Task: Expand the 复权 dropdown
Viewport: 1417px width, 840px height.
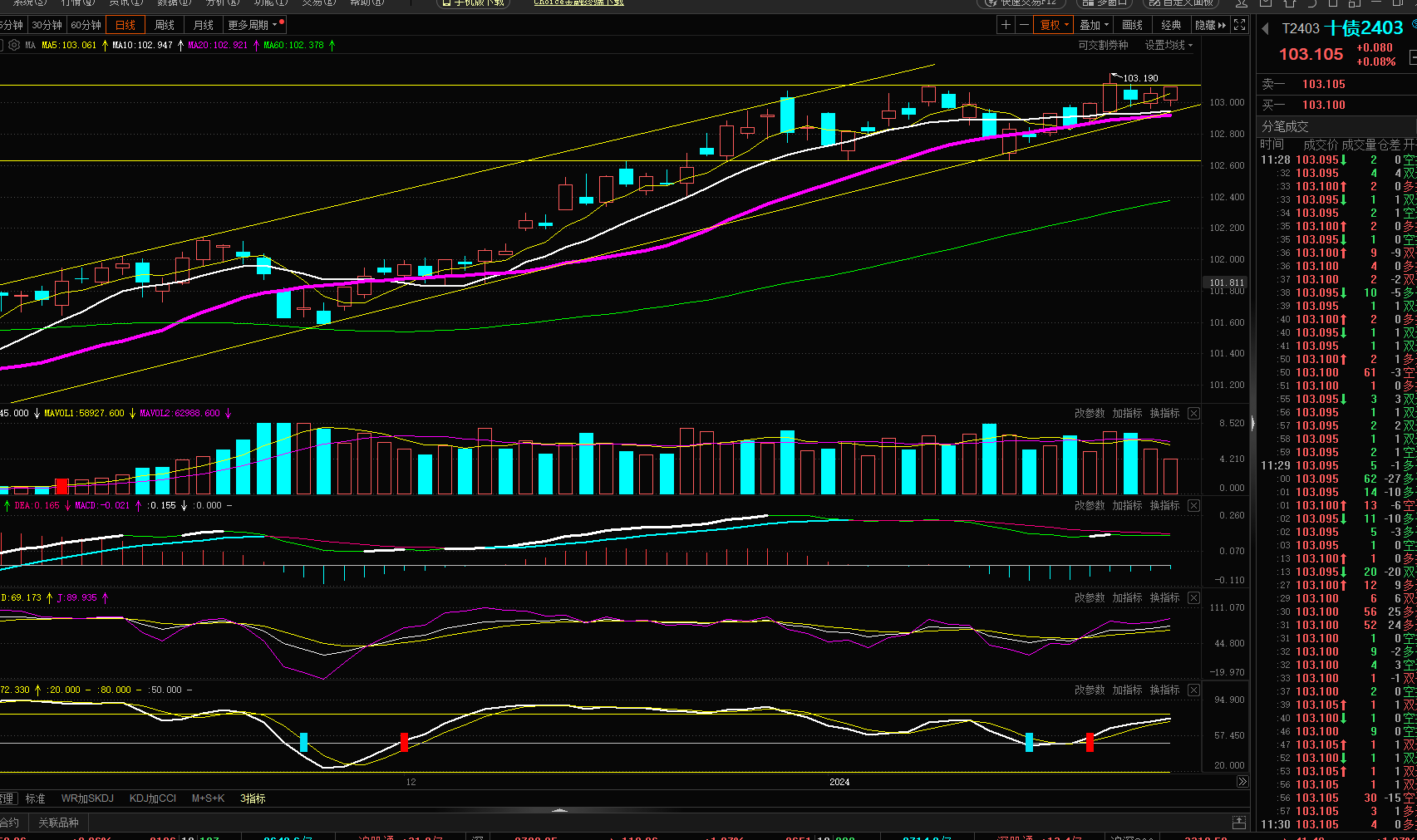Action: point(1055,25)
